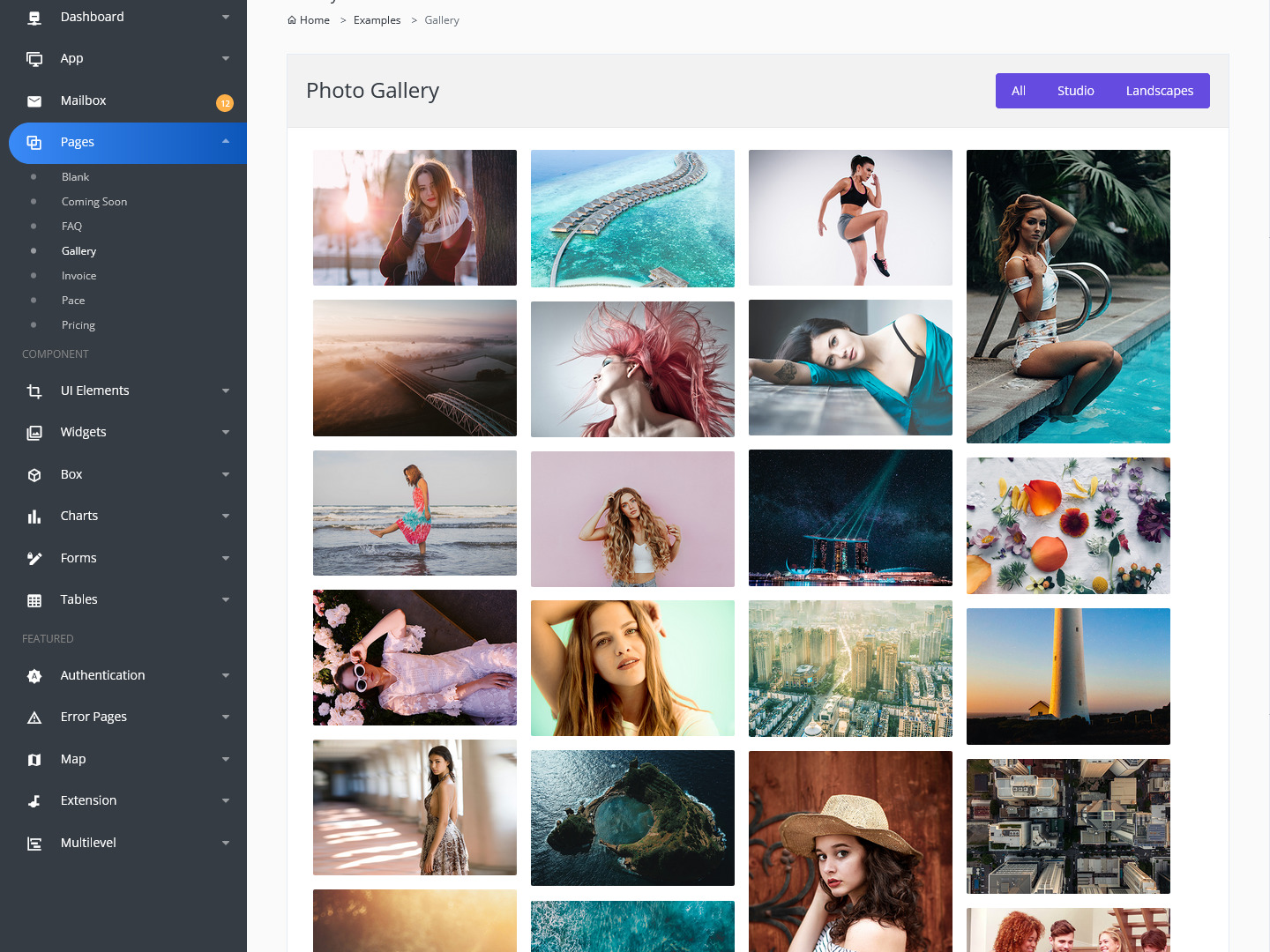Viewport: 1270px width, 952px height.
Task: Expand the Widgets arrow
Action: [x=226, y=432]
